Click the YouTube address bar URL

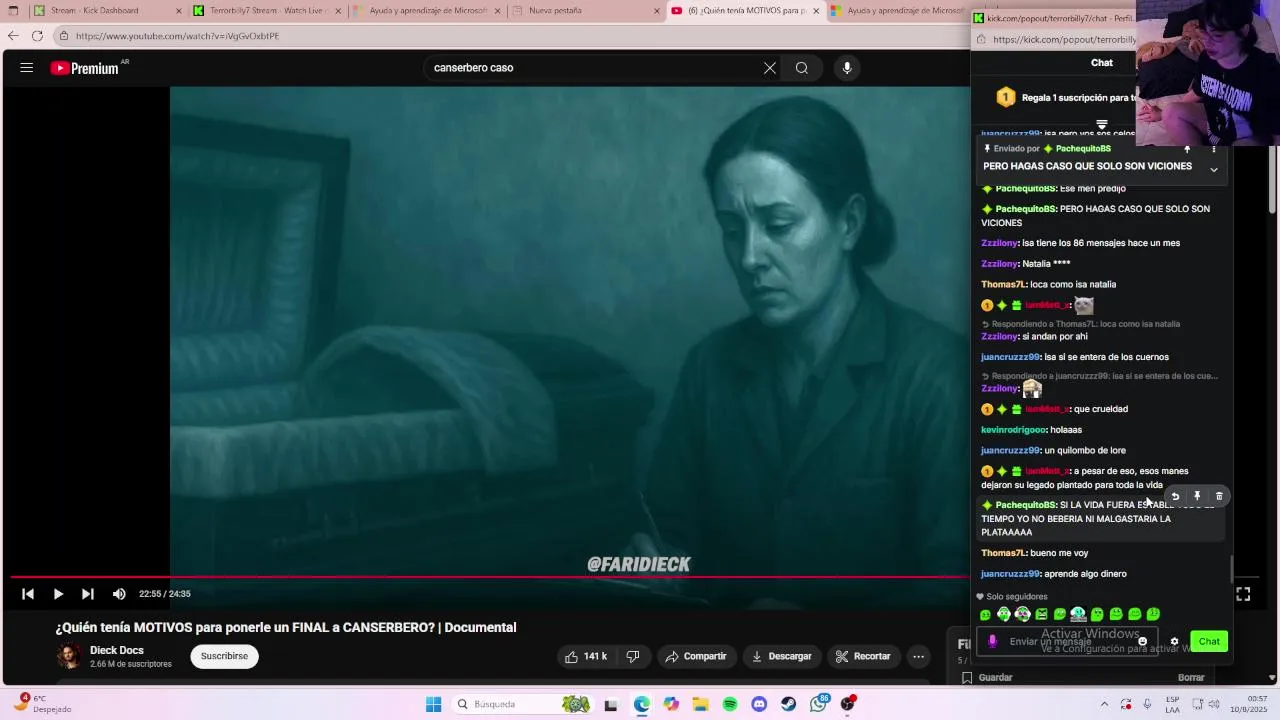[177, 36]
